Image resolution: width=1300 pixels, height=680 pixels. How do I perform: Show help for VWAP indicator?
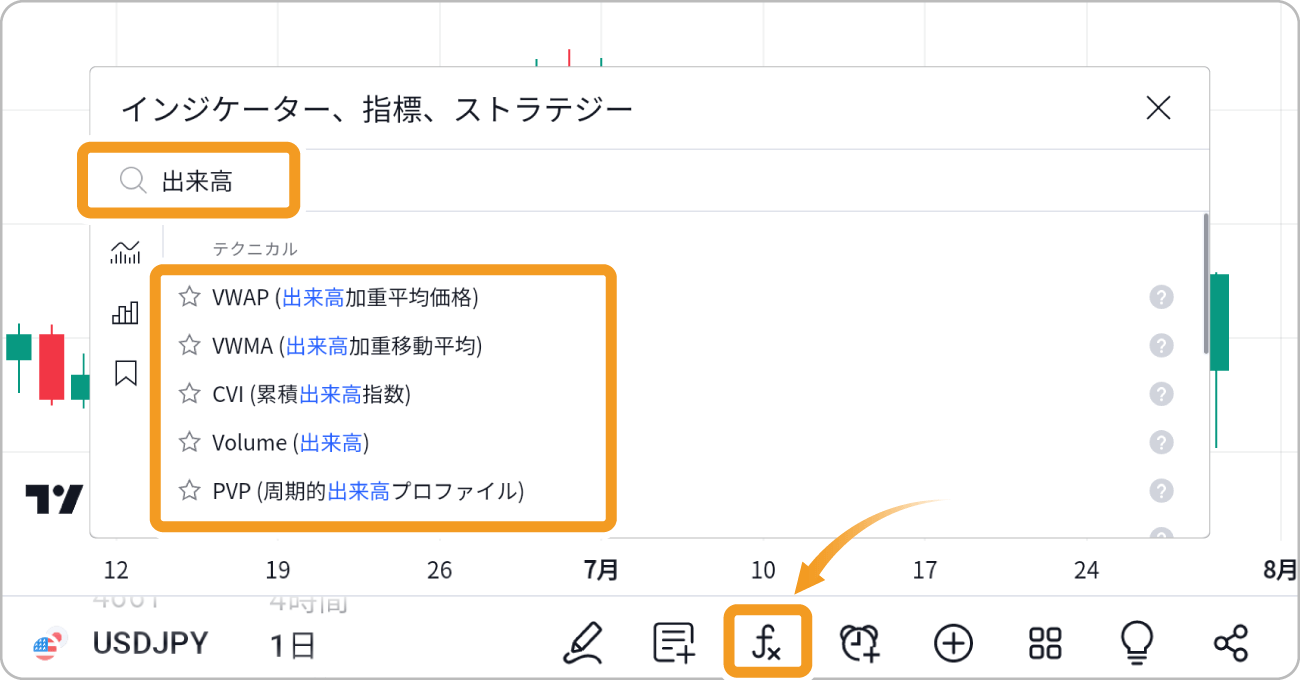click(x=1161, y=297)
